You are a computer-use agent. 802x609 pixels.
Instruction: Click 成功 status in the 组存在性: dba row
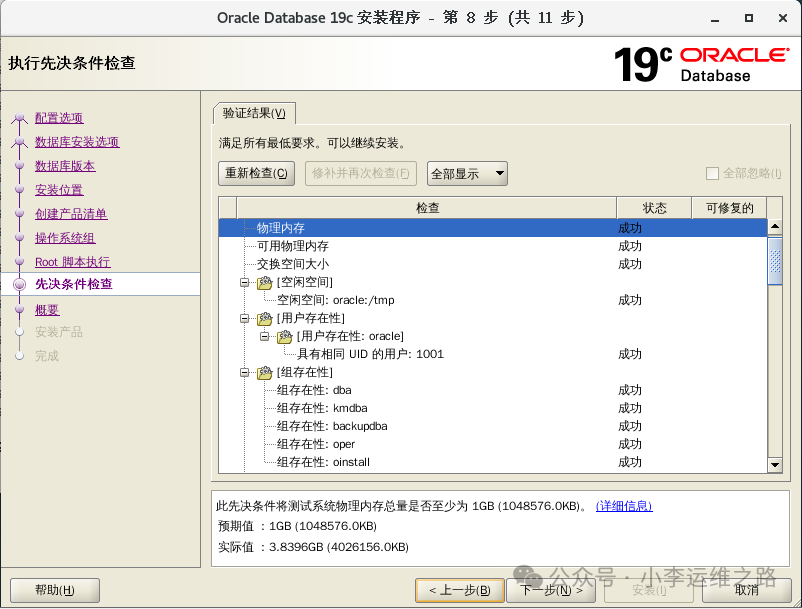630,390
